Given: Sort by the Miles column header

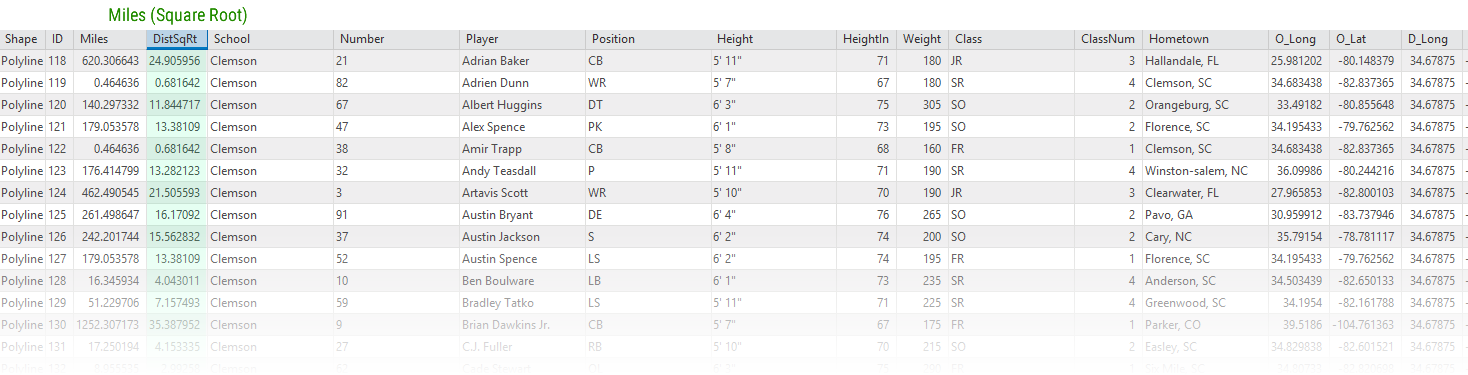Looking at the screenshot, I should coord(110,39).
